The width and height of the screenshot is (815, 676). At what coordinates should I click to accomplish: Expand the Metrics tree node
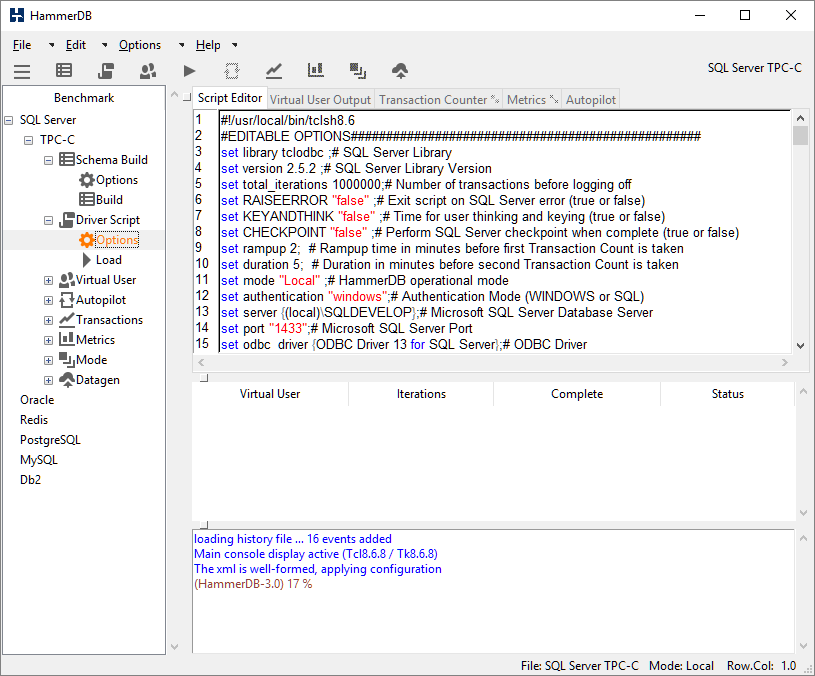pos(48,340)
